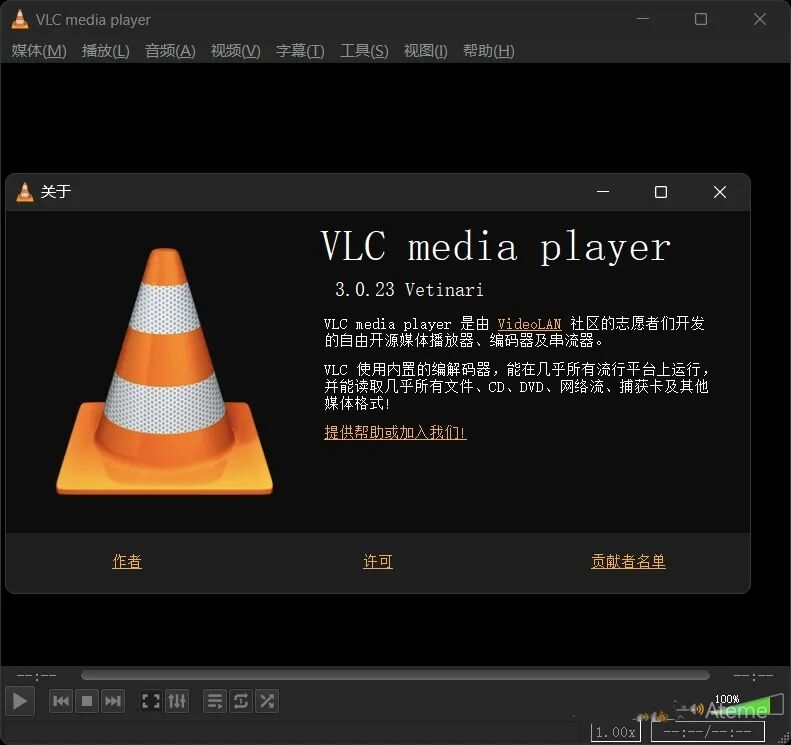Open the 媒体(M) menu
This screenshot has height=745, width=791.
click(x=39, y=50)
